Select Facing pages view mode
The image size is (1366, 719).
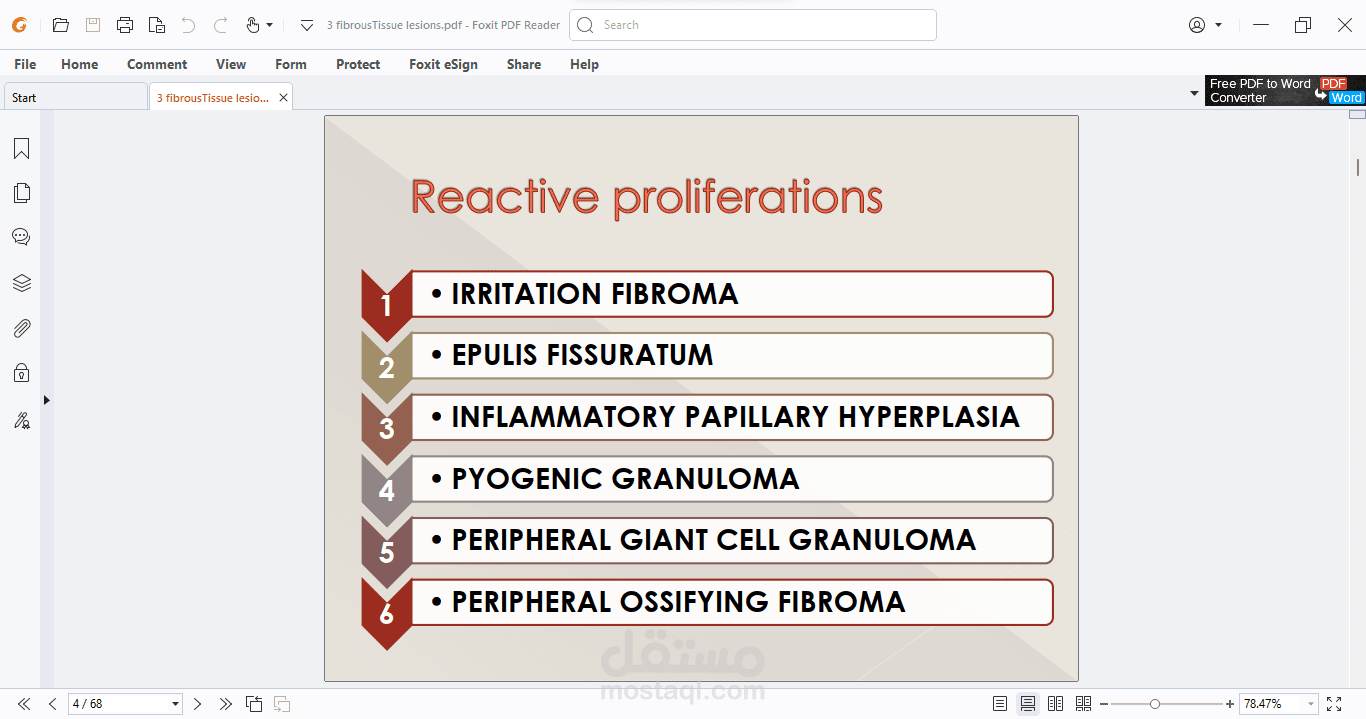click(x=1055, y=704)
